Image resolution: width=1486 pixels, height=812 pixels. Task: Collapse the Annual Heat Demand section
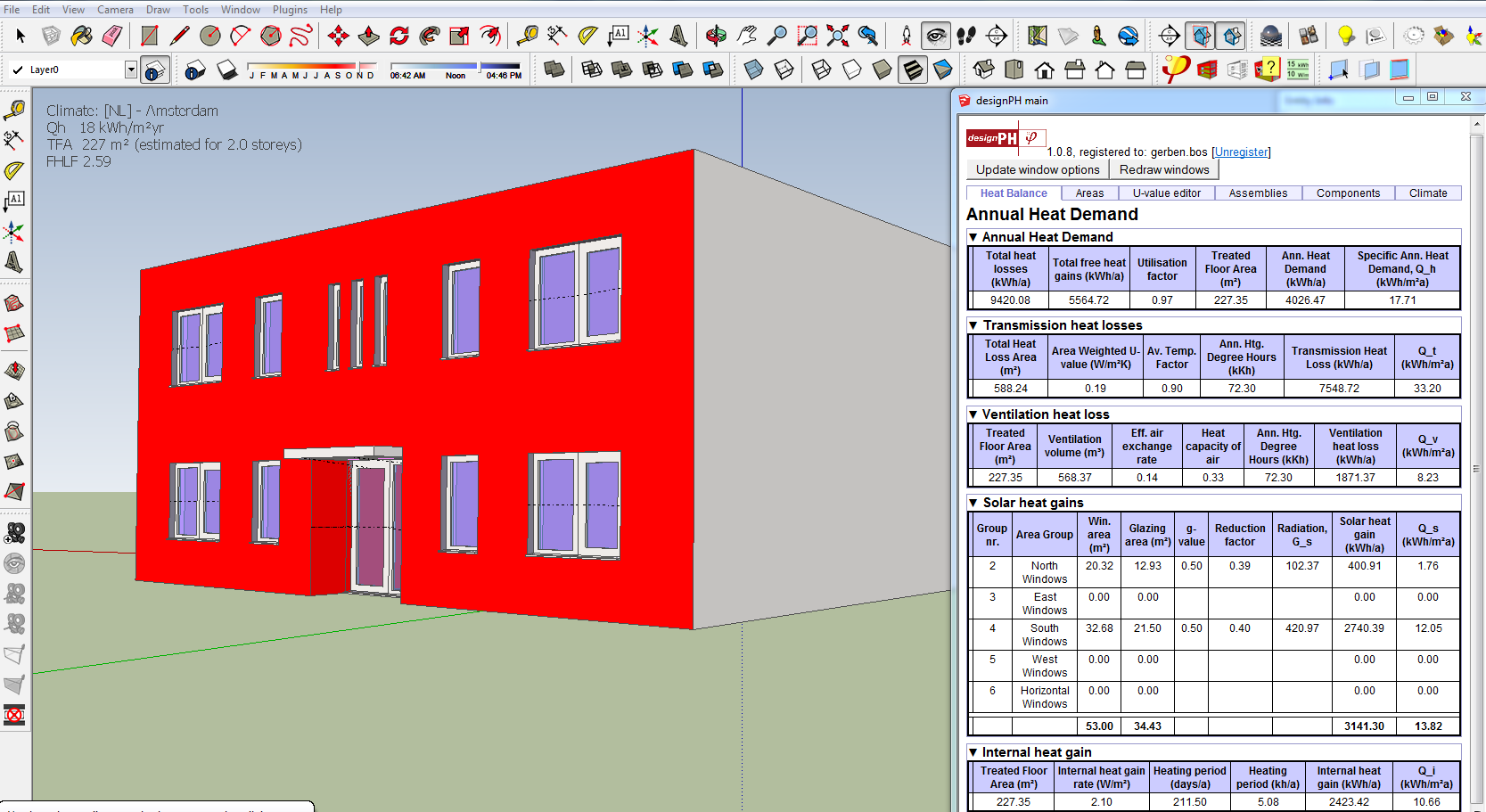point(973,237)
